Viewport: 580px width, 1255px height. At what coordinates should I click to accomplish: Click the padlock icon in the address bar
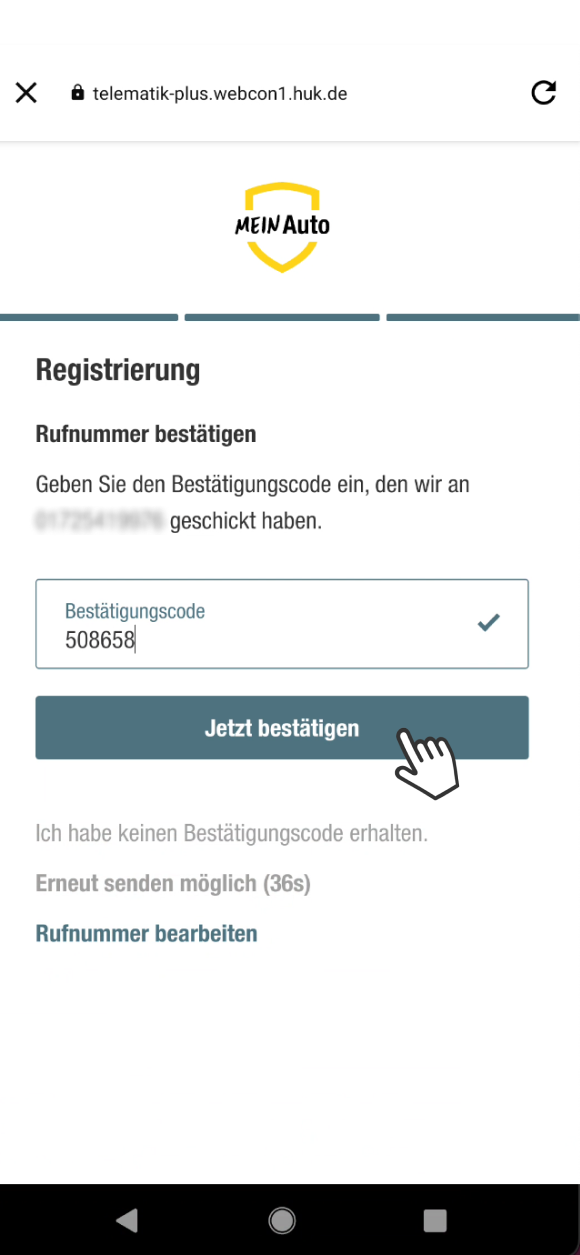pyautogui.click(x=76, y=93)
